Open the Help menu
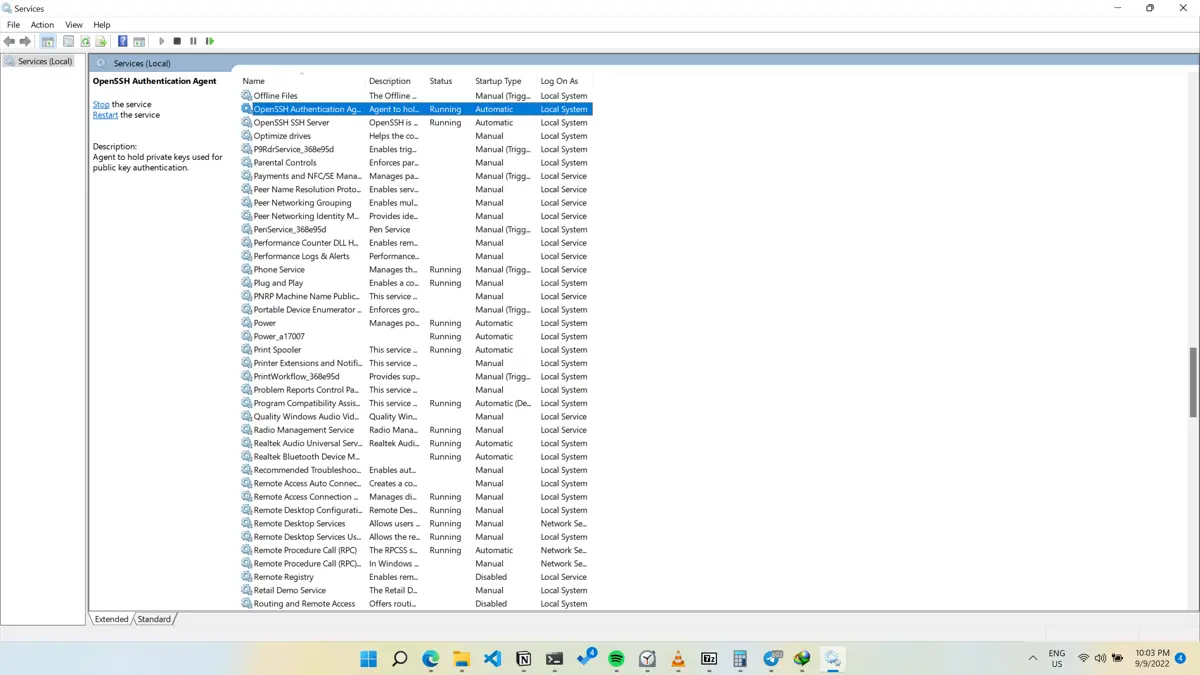 point(102,25)
